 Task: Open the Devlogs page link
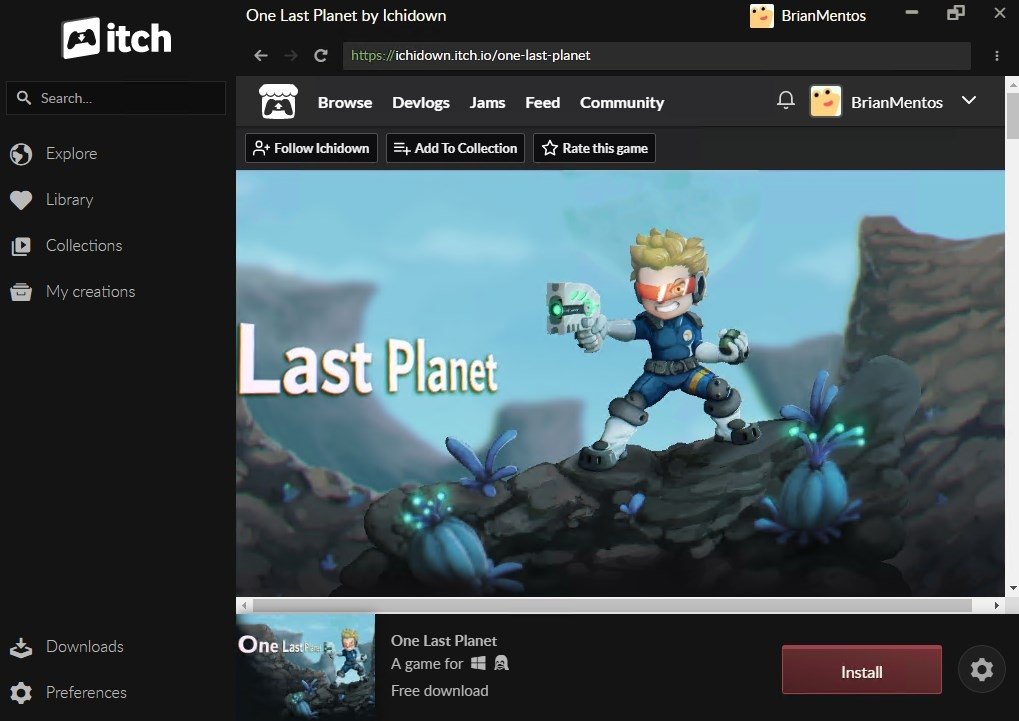pos(420,103)
